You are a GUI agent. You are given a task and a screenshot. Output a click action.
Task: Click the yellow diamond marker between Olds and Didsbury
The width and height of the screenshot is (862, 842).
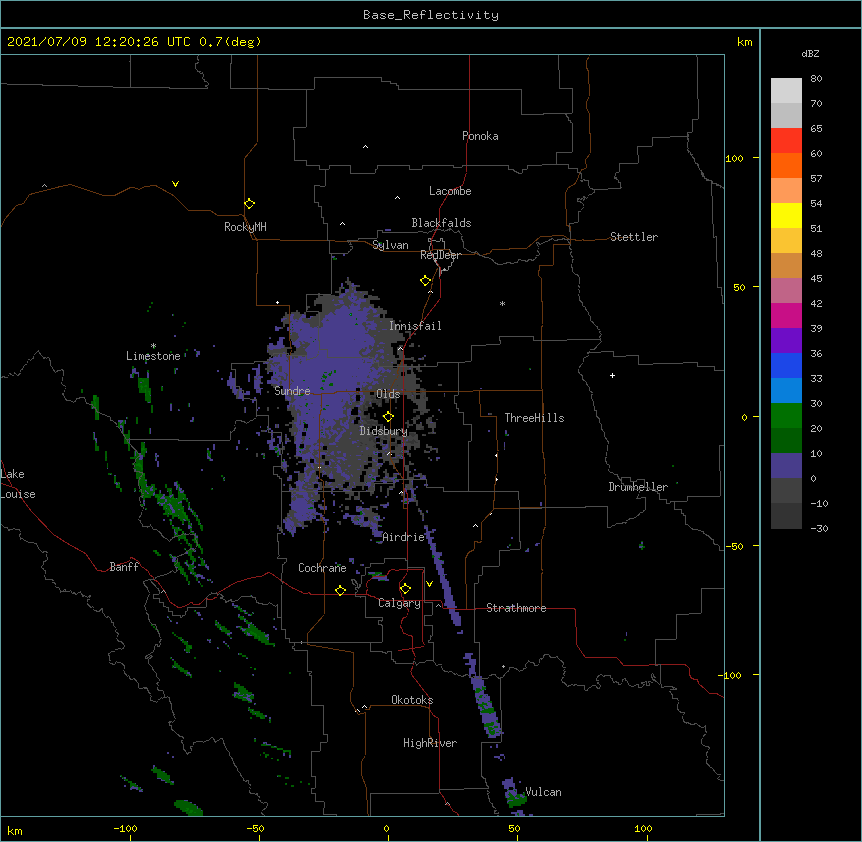pyautogui.click(x=388, y=417)
